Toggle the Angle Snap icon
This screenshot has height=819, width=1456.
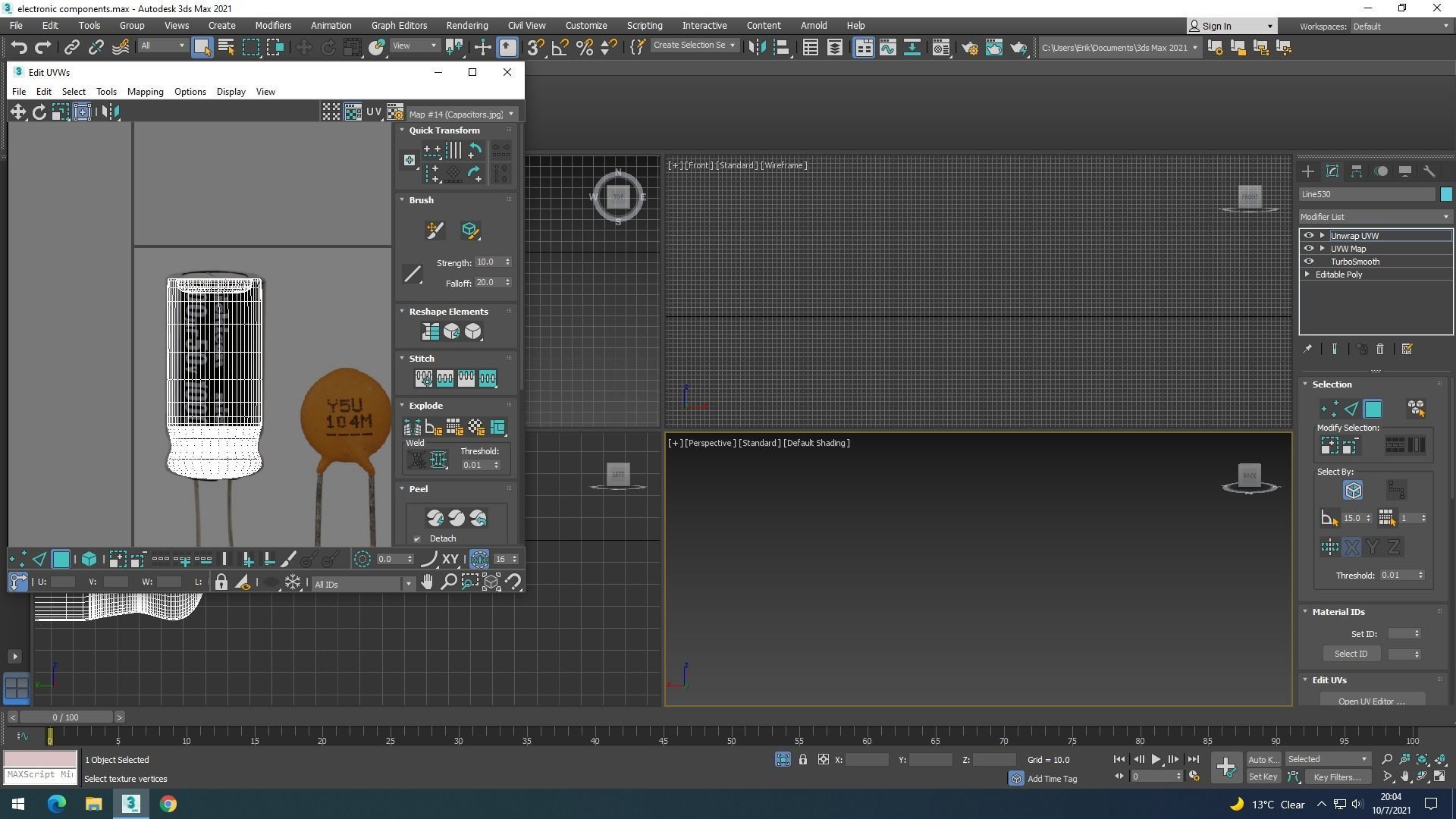pos(560,48)
